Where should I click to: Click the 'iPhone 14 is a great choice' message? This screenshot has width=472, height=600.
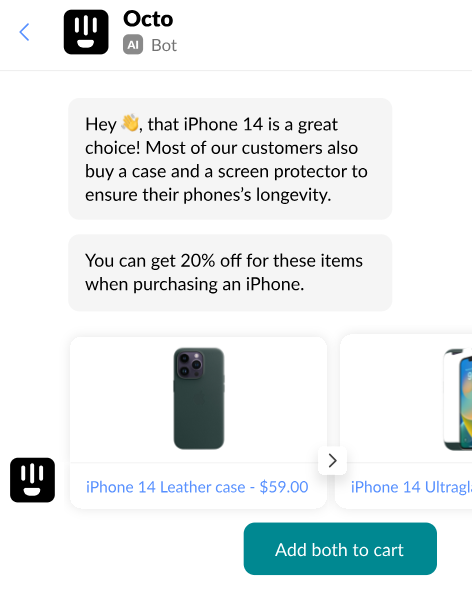[230, 159]
